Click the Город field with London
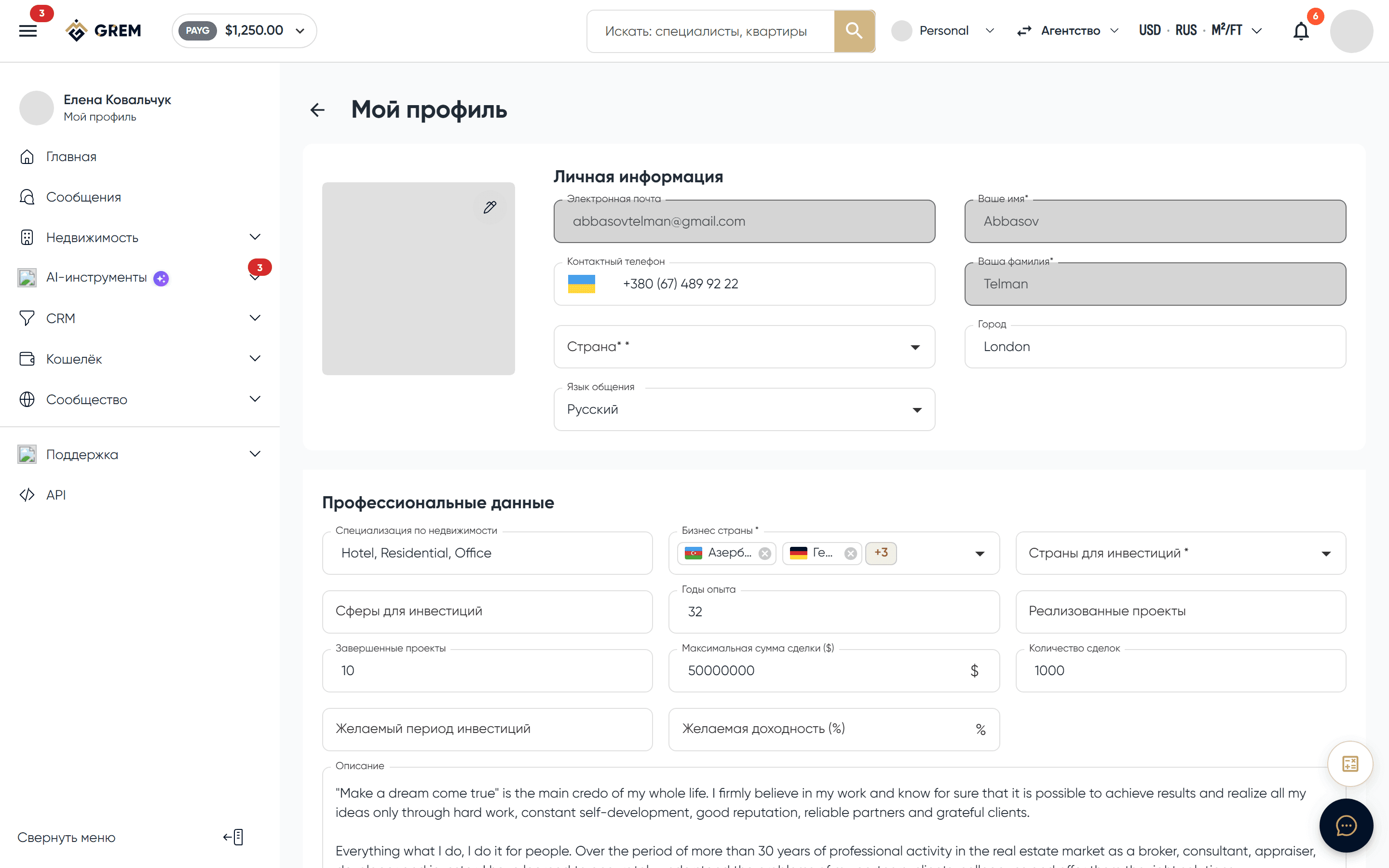This screenshot has width=1389, height=868. [1155, 347]
